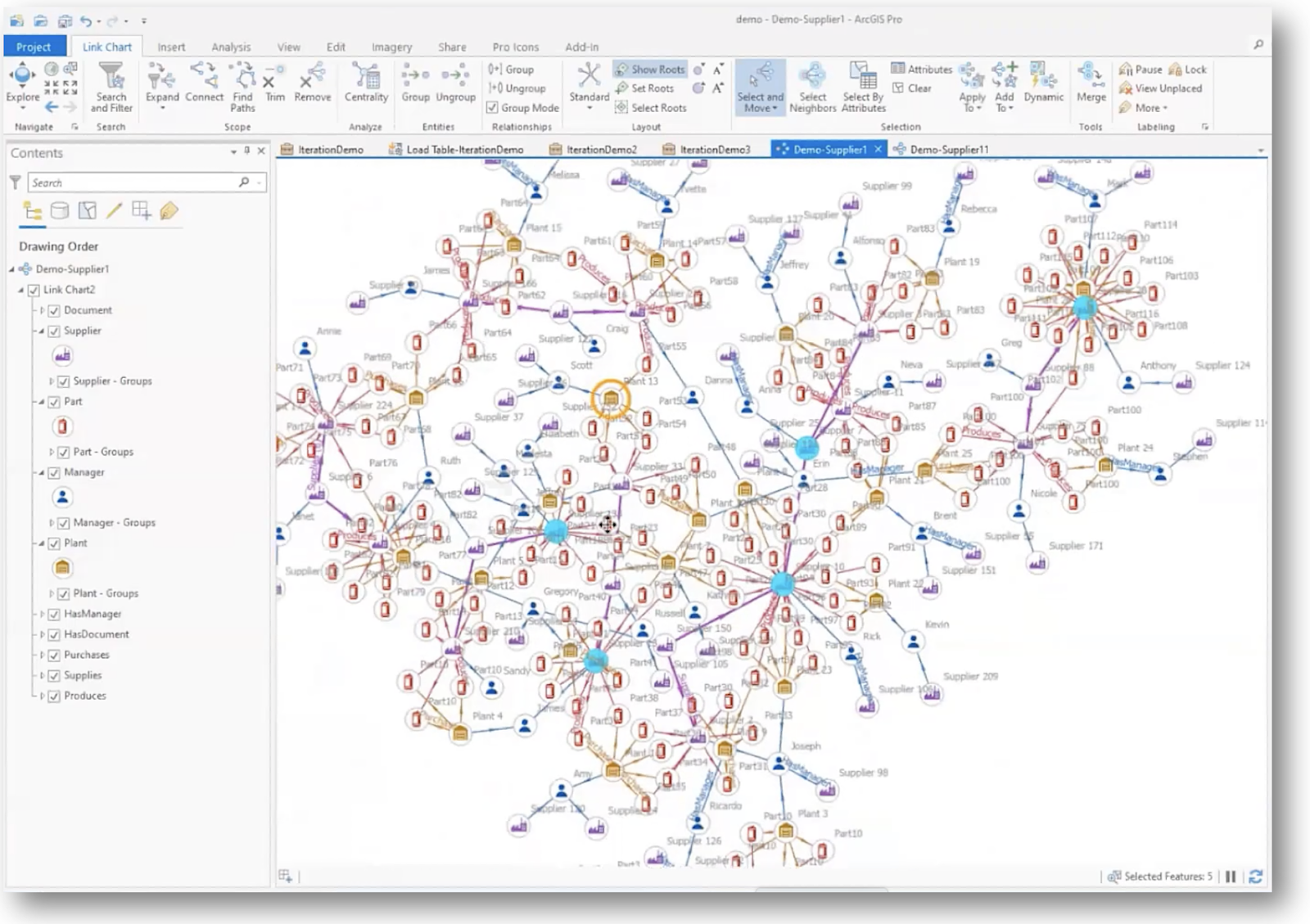
Task: Expand the Manager - Groups node
Action: [51, 523]
